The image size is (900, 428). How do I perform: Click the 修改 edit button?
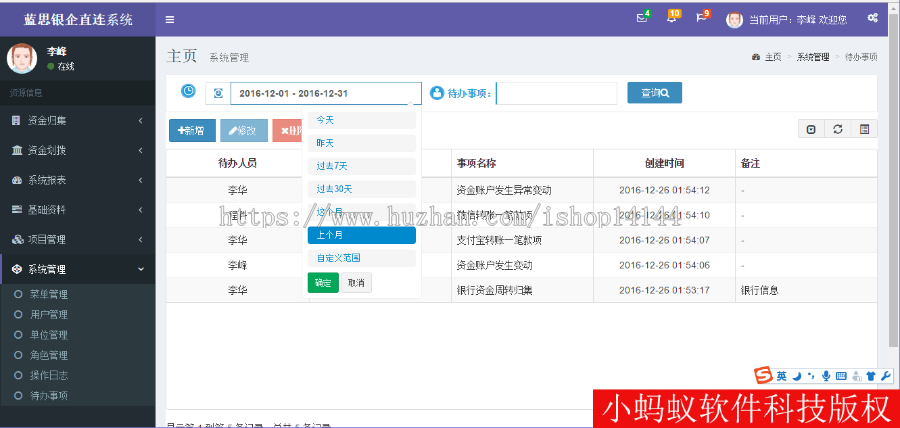coord(244,131)
